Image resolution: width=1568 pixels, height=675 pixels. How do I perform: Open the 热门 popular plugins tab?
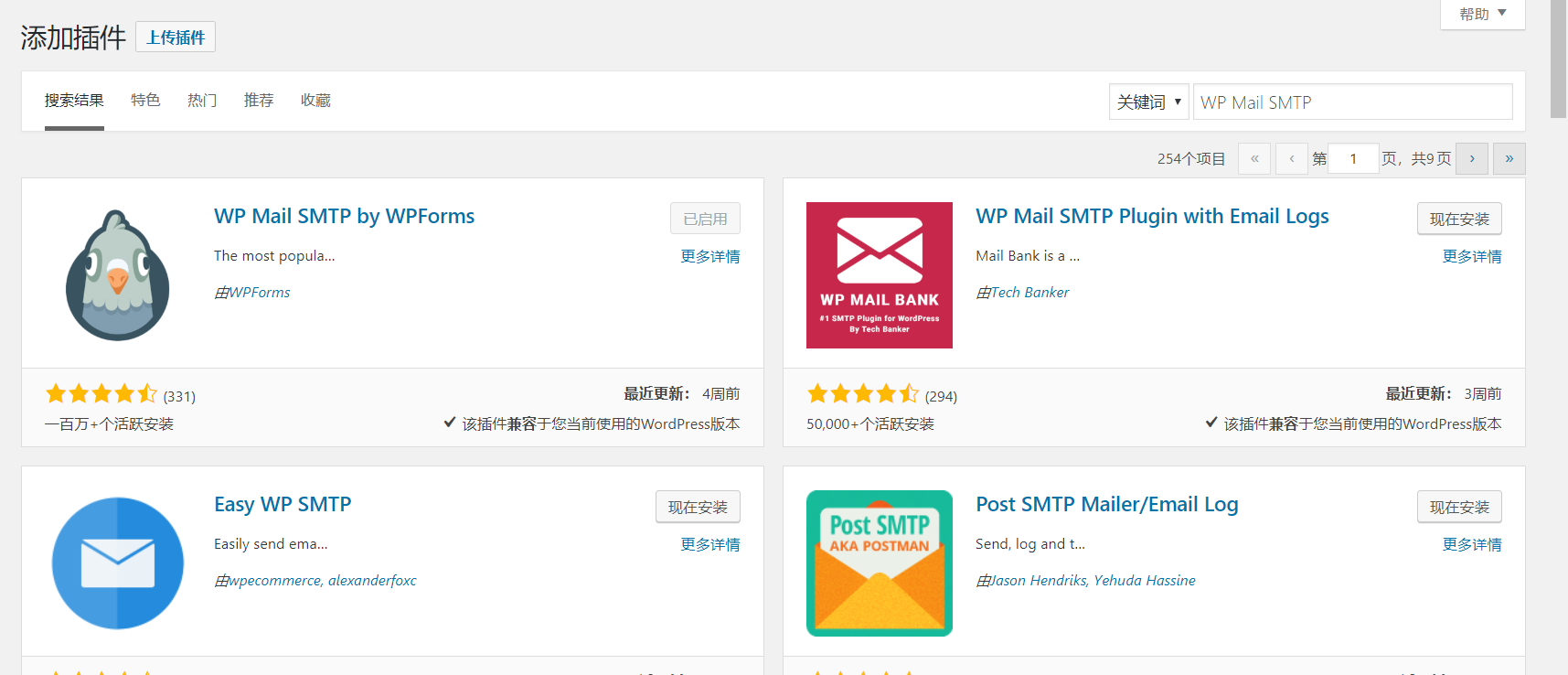point(202,100)
